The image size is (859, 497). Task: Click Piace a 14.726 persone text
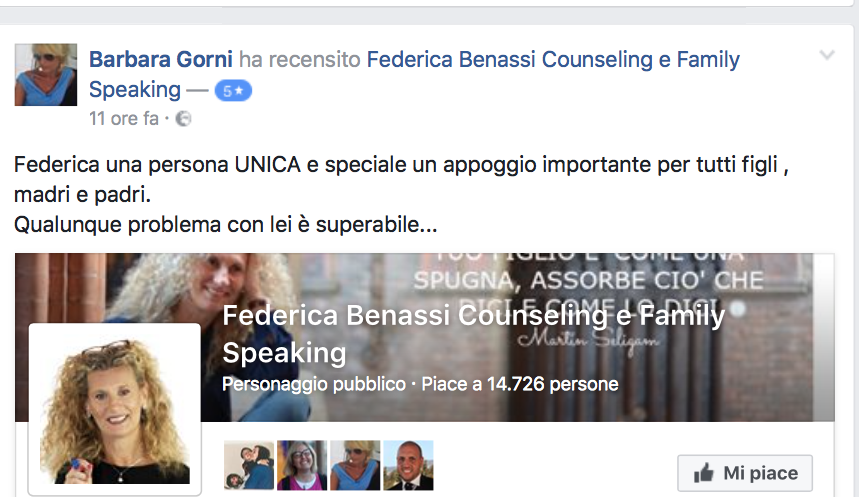click(519, 384)
